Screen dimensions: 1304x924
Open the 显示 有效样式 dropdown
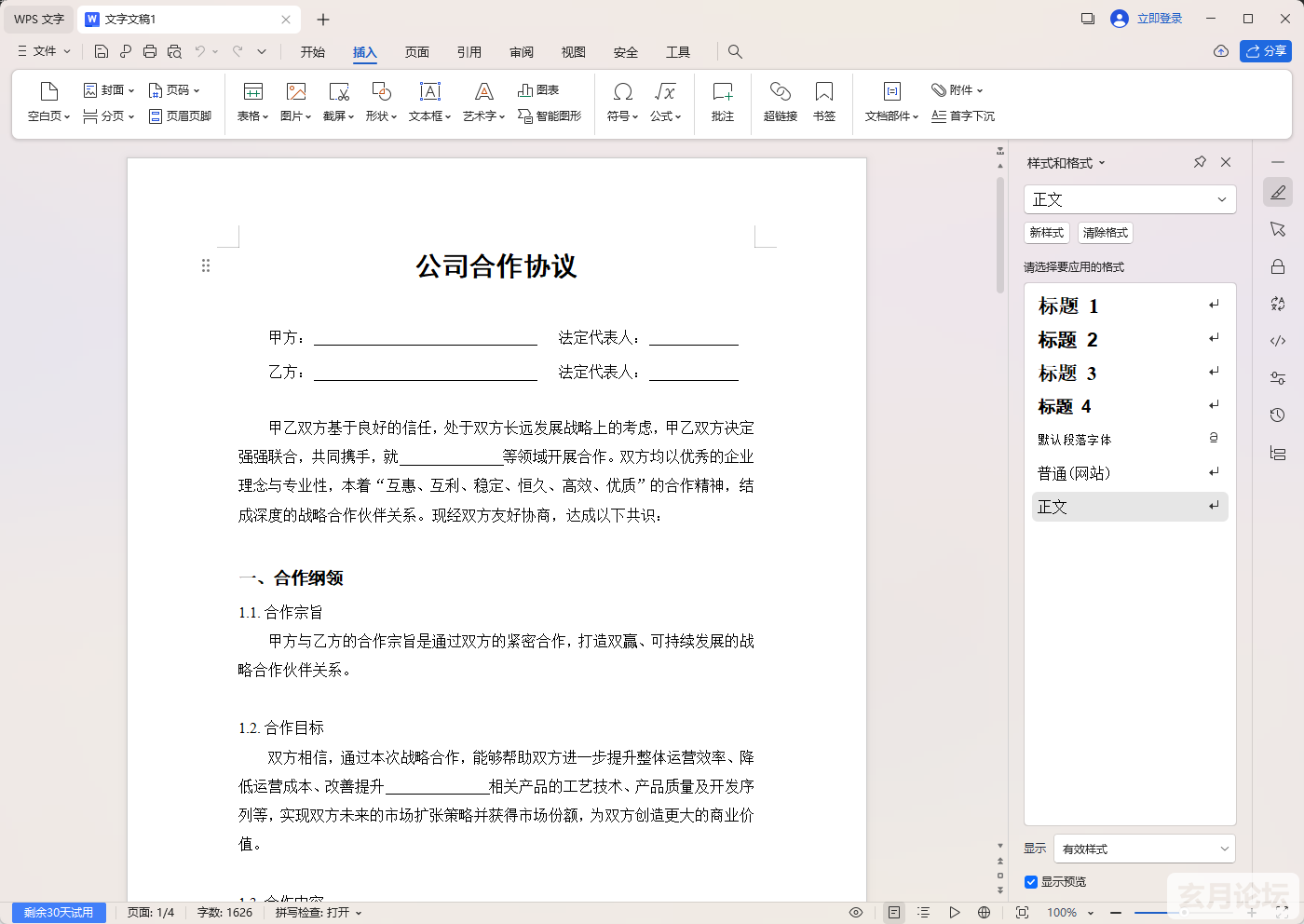(1146, 849)
